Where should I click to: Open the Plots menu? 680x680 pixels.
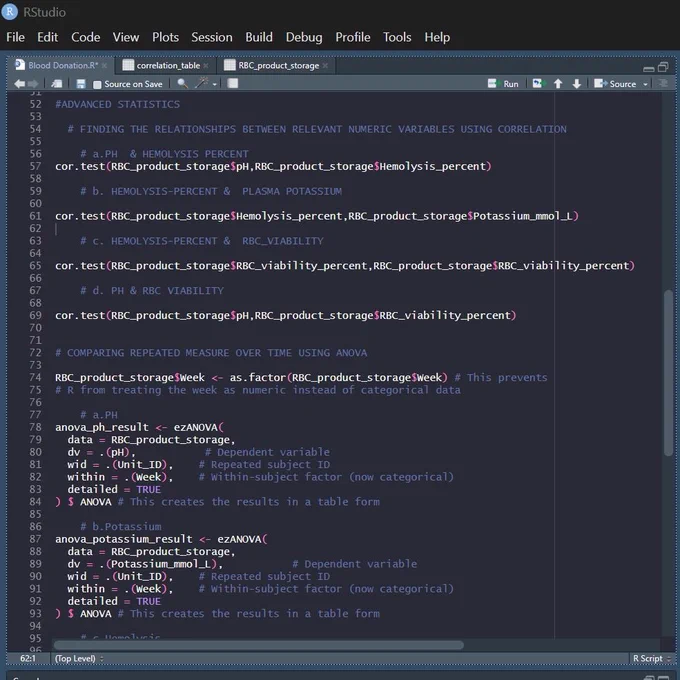pyautogui.click(x=165, y=37)
